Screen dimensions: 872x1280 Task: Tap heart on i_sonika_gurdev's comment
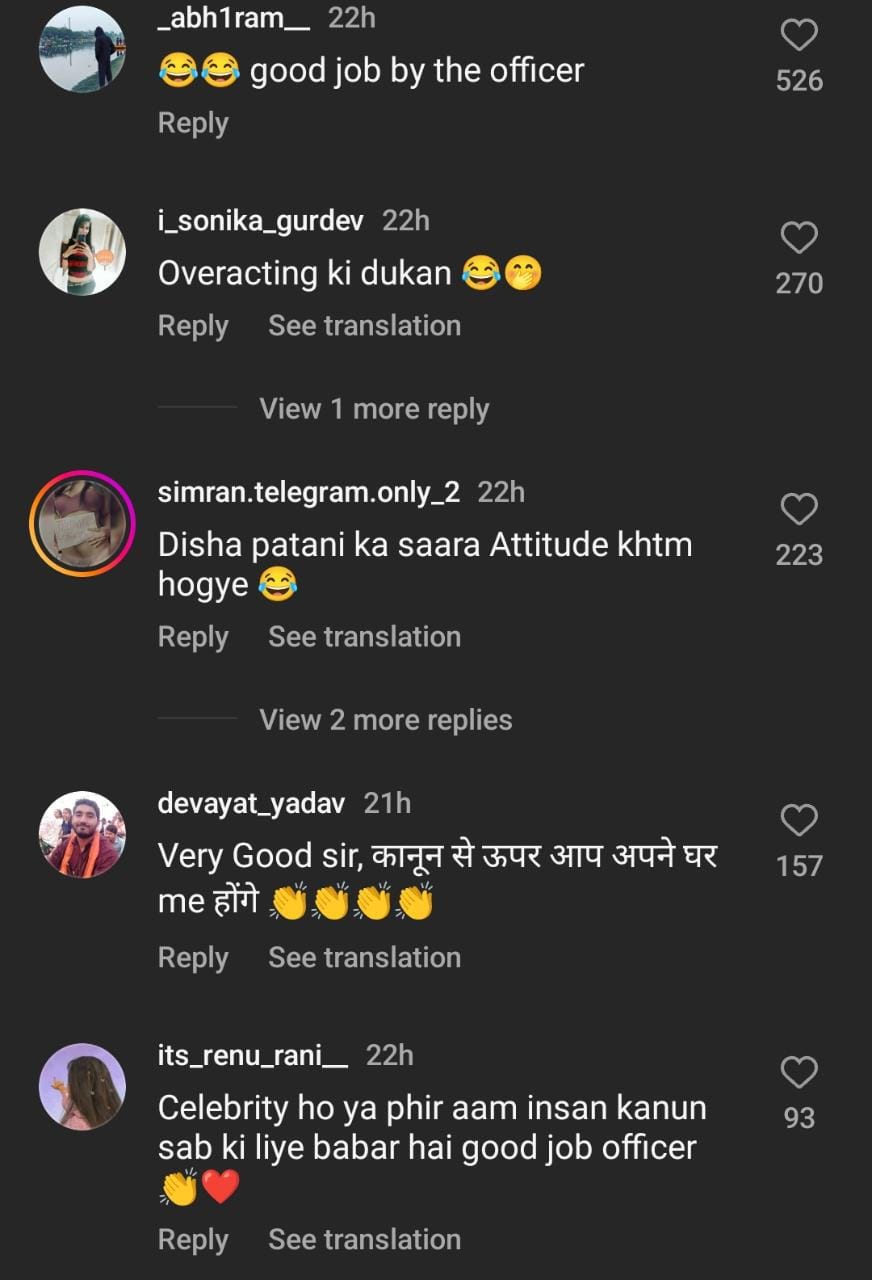click(799, 238)
